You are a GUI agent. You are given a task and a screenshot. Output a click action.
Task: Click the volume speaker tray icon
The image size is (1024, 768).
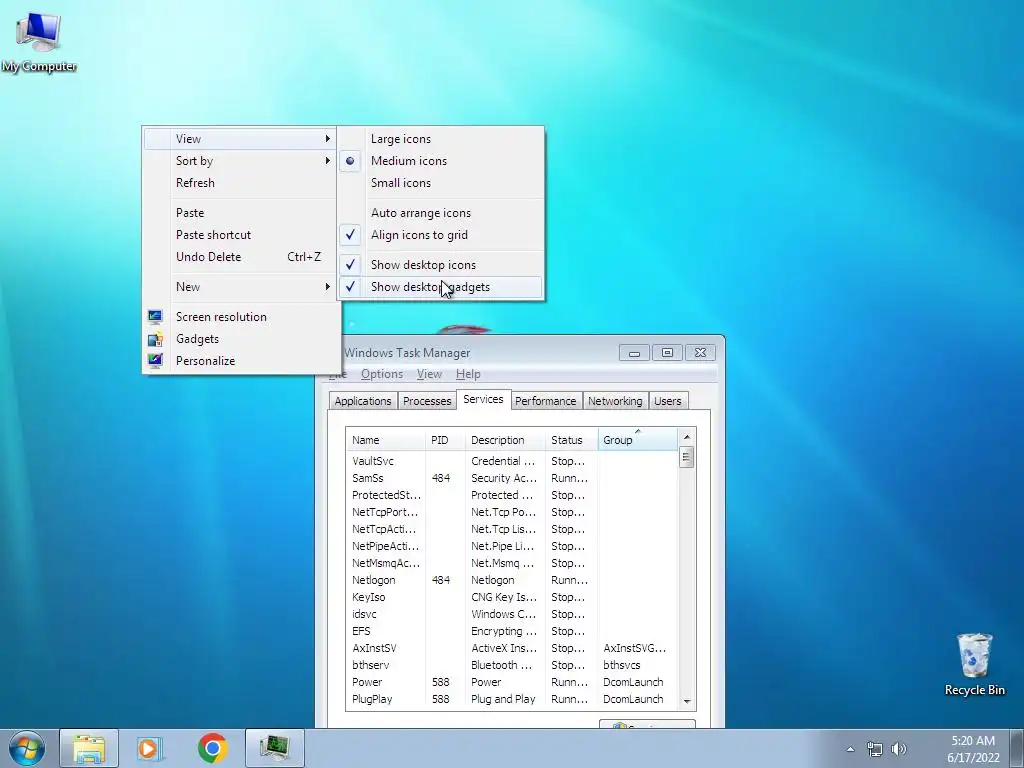pyautogui.click(x=899, y=749)
